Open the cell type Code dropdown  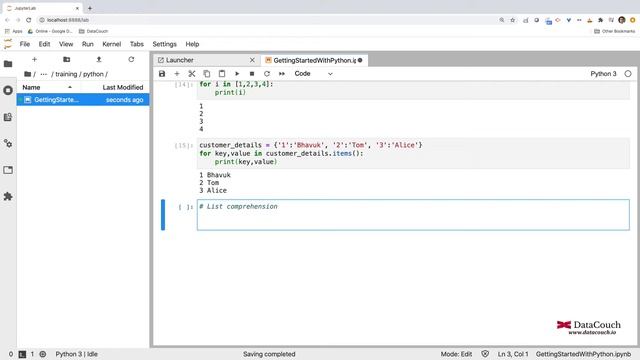313,74
